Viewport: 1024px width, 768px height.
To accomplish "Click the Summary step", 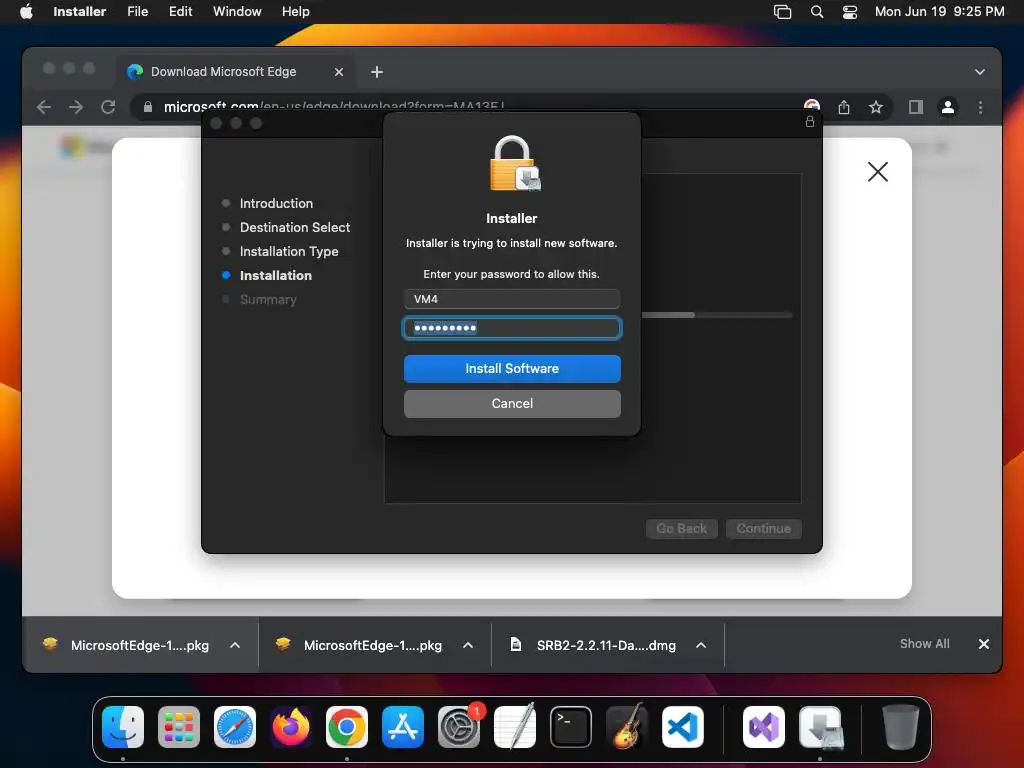I will [x=268, y=300].
